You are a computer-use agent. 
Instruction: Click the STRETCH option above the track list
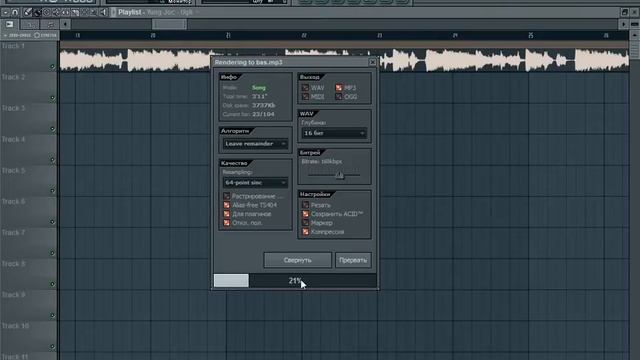pos(45,36)
